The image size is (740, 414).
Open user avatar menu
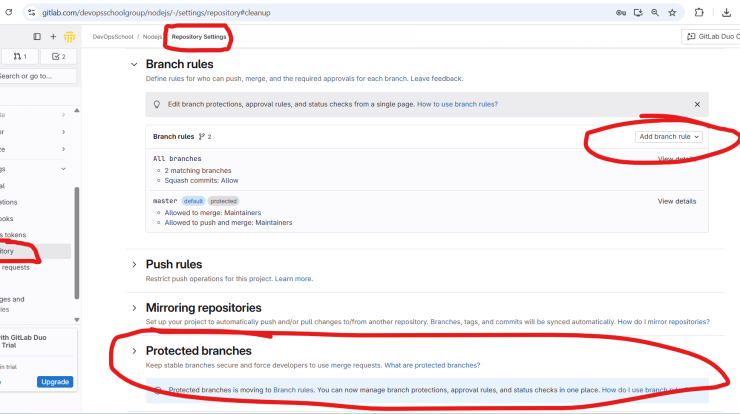point(70,36)
